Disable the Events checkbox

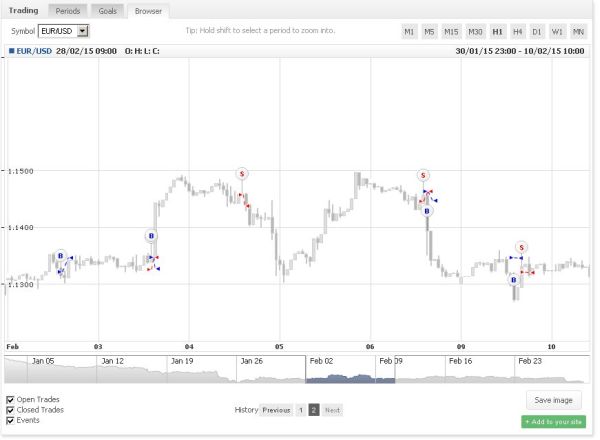coord(10,420)
